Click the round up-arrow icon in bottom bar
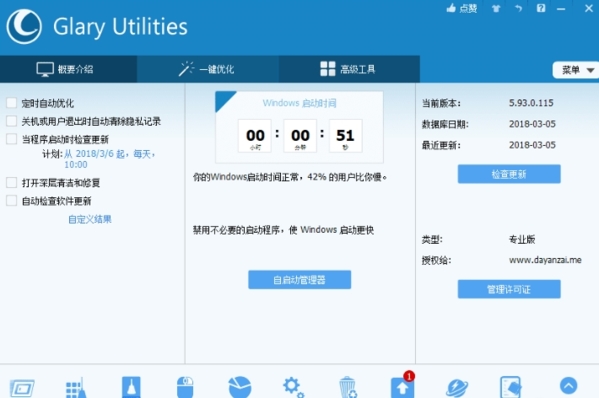This screenshot has width=599, height=398. [x=568, y=385]
